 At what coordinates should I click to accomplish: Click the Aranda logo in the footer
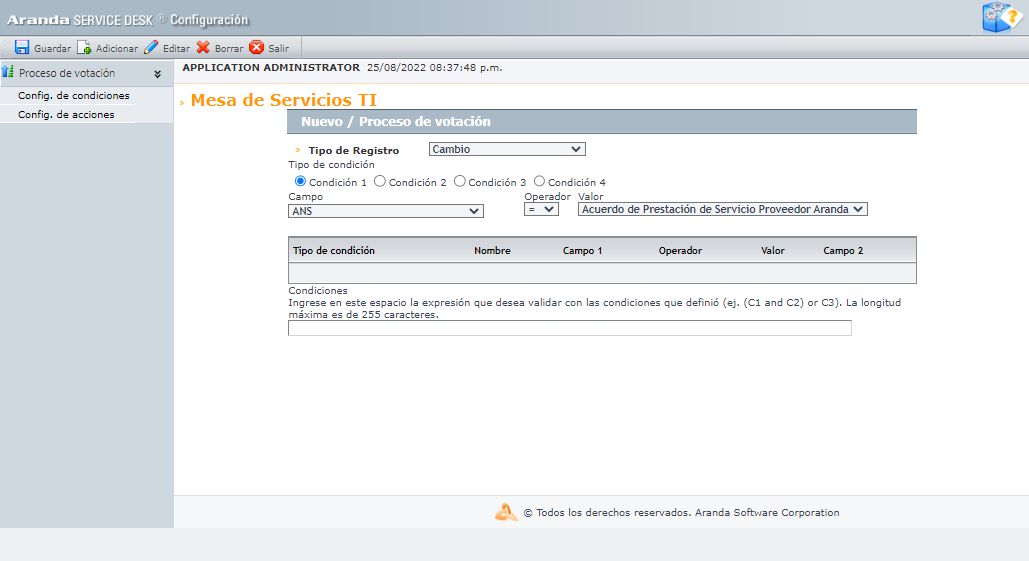[x=505, y=512]
